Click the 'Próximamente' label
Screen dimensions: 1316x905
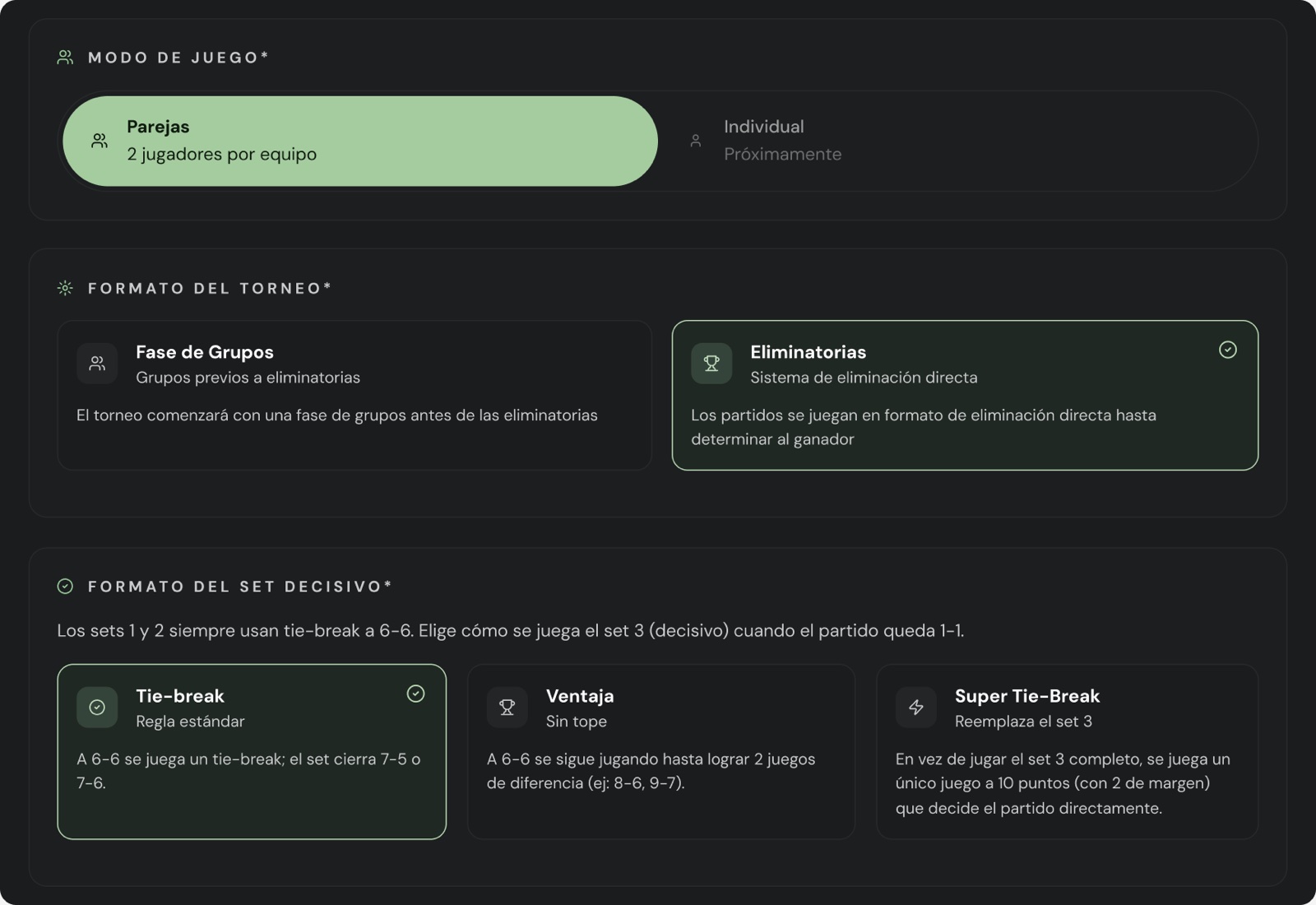(x=782, y=154)
